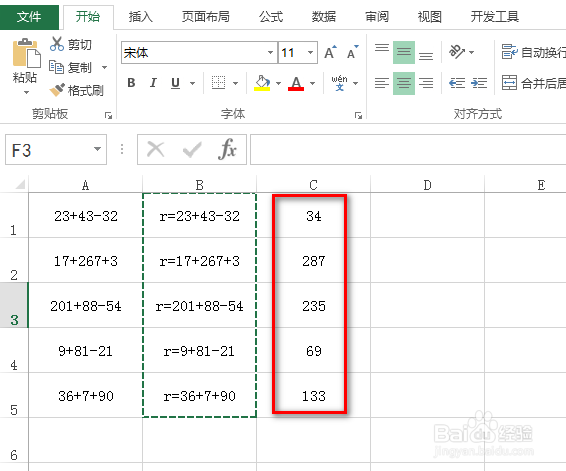Apply yellow fill color bucket

pyautogui.click(x=262, y=83)
